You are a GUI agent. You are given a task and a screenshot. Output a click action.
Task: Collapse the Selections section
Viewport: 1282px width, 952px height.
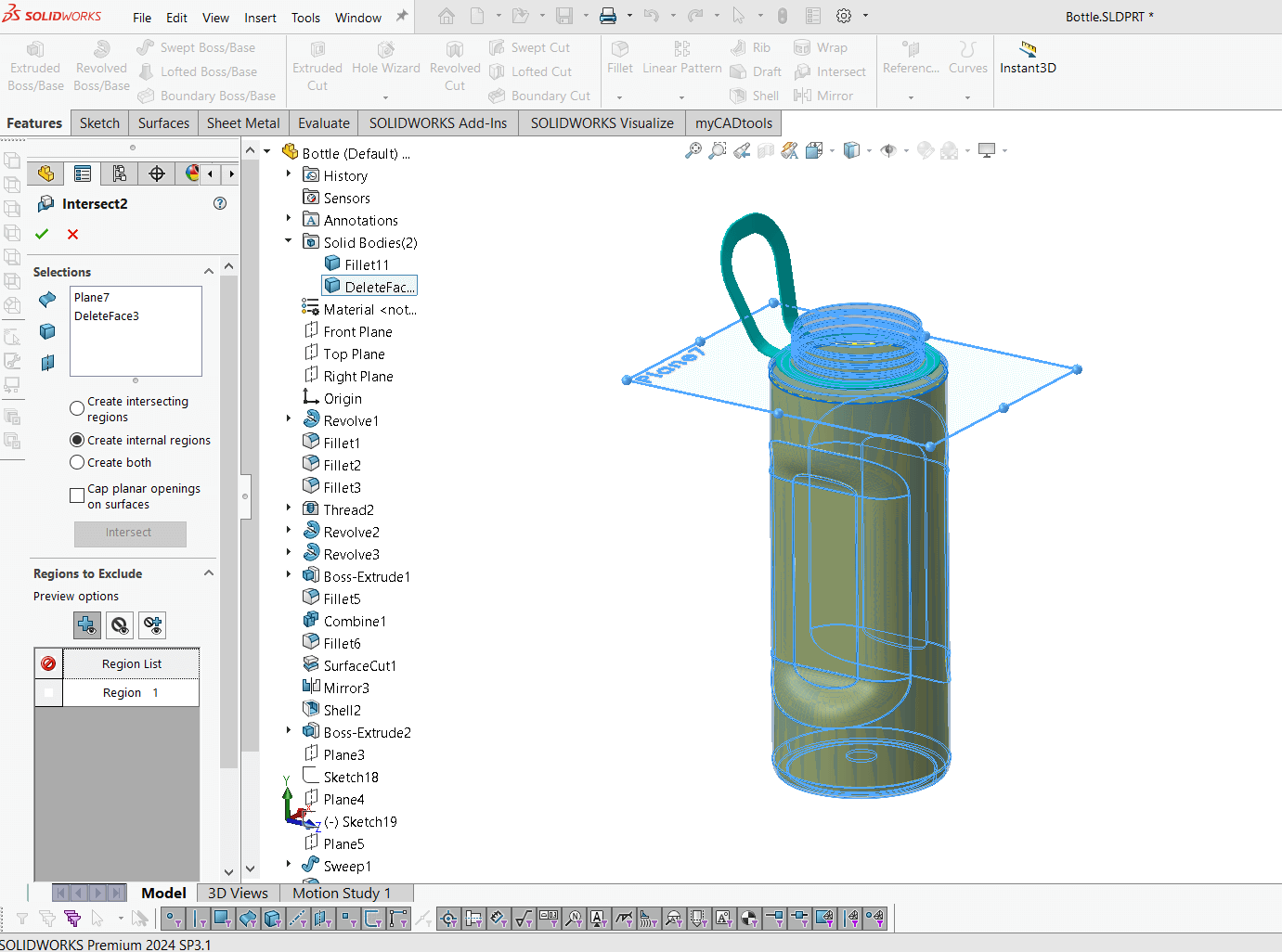[x=209, y=272]
